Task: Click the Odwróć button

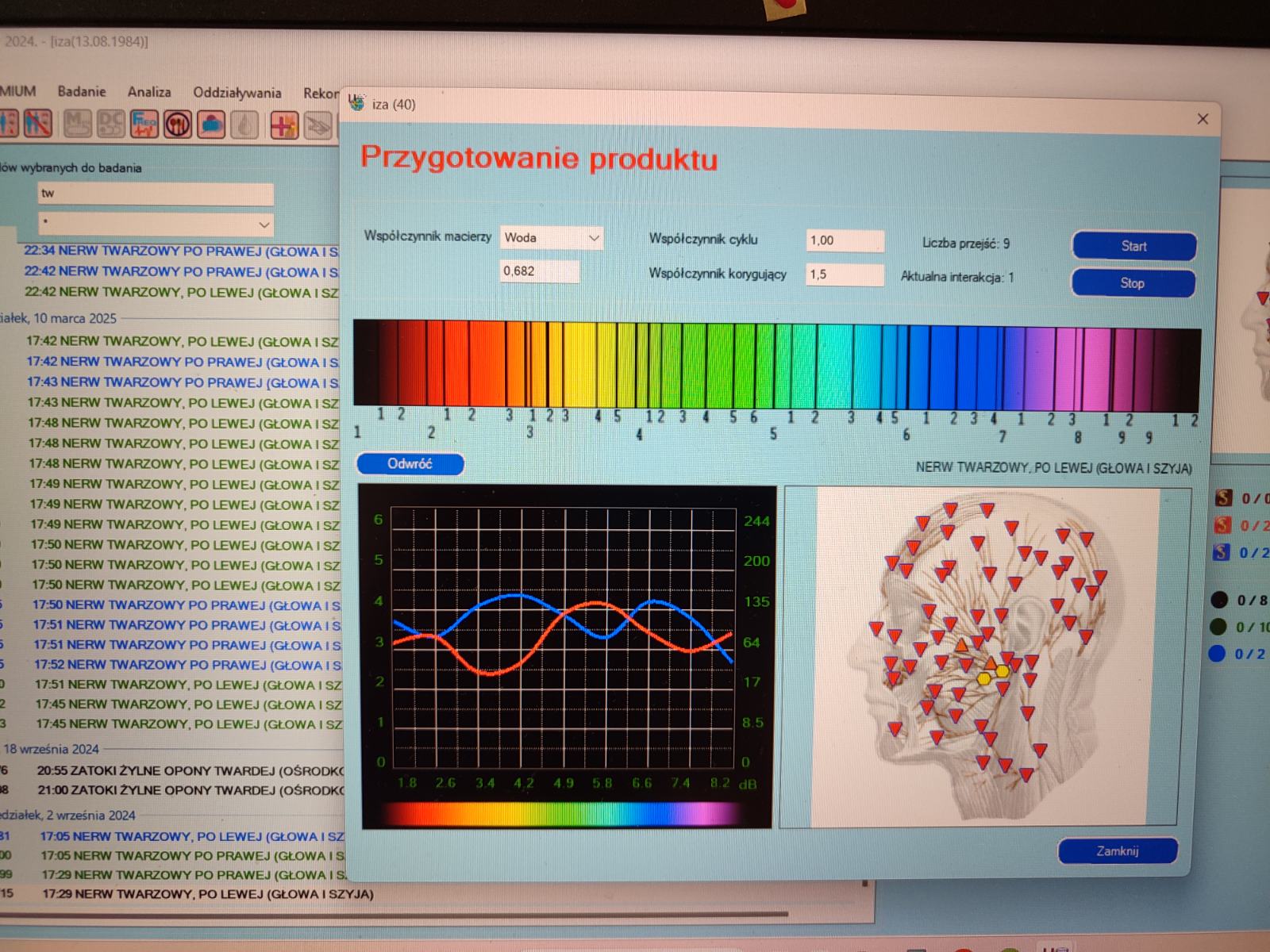Action: pyautogui.click(x=410, y=464)
